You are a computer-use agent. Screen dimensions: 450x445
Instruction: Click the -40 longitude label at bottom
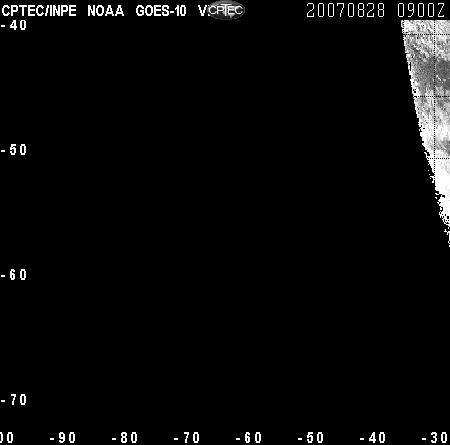click(373, 438)
